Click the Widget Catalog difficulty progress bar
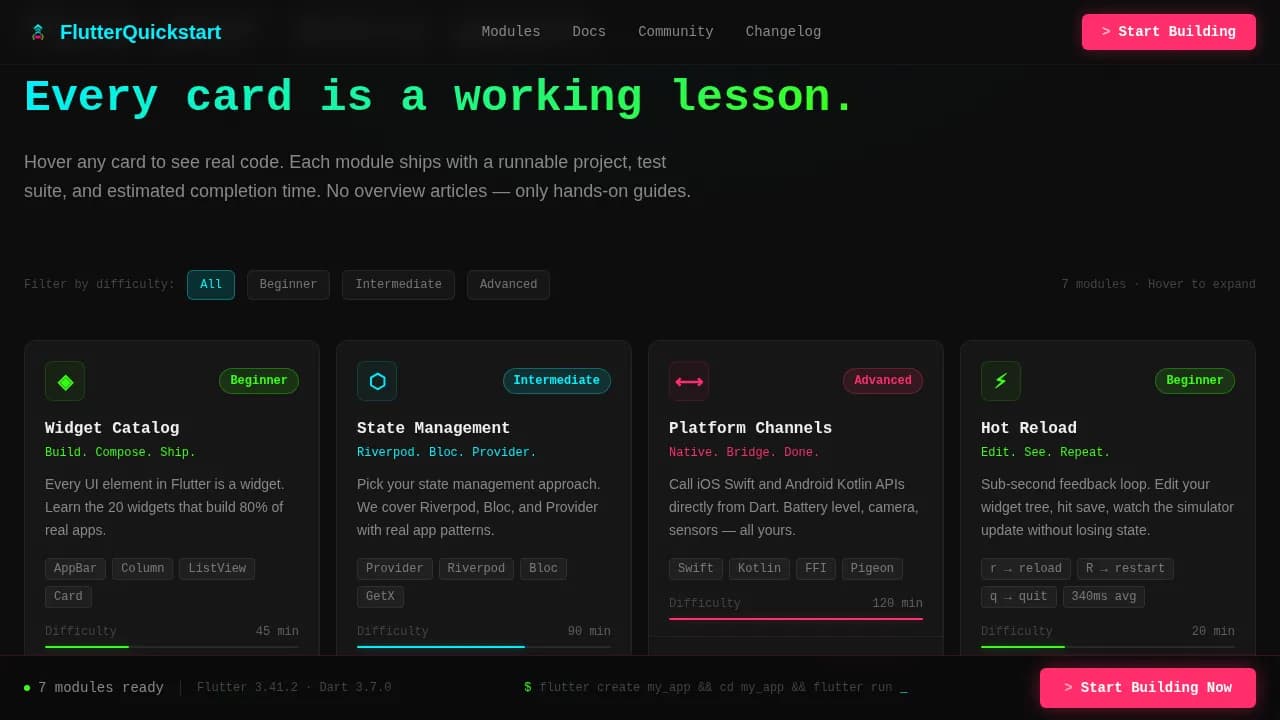The width and height of the screenshot is (1280, 720). tap(172, 647)
